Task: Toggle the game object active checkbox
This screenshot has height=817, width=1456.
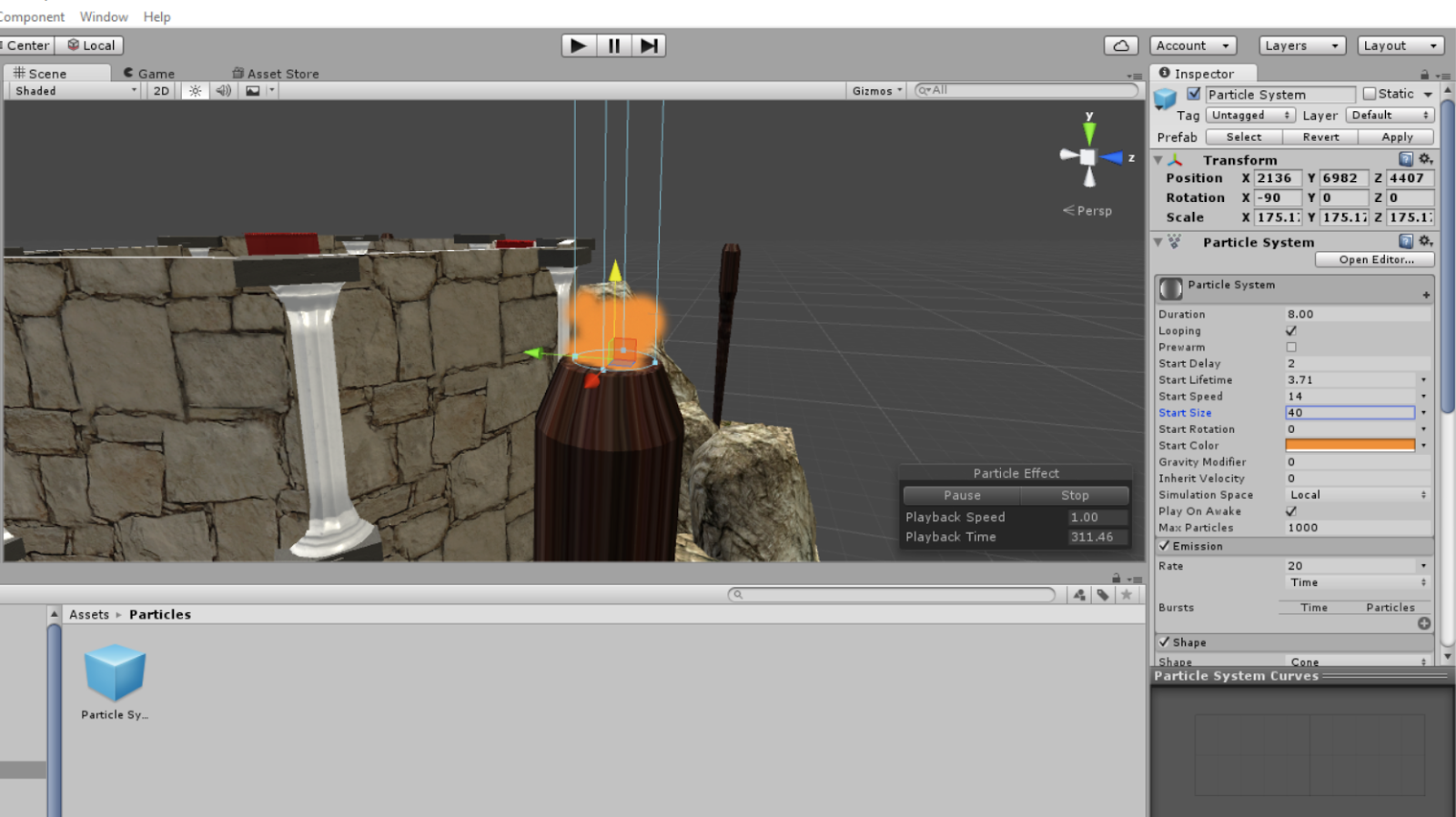Action: point(1194,94)
